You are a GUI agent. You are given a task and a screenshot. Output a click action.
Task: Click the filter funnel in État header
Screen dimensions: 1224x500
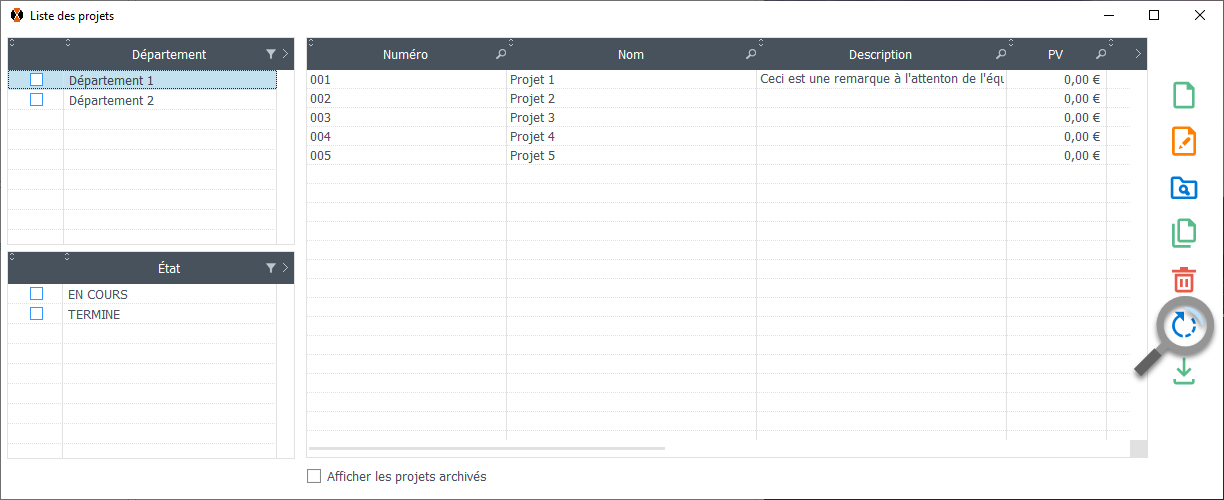coord(271,268)
